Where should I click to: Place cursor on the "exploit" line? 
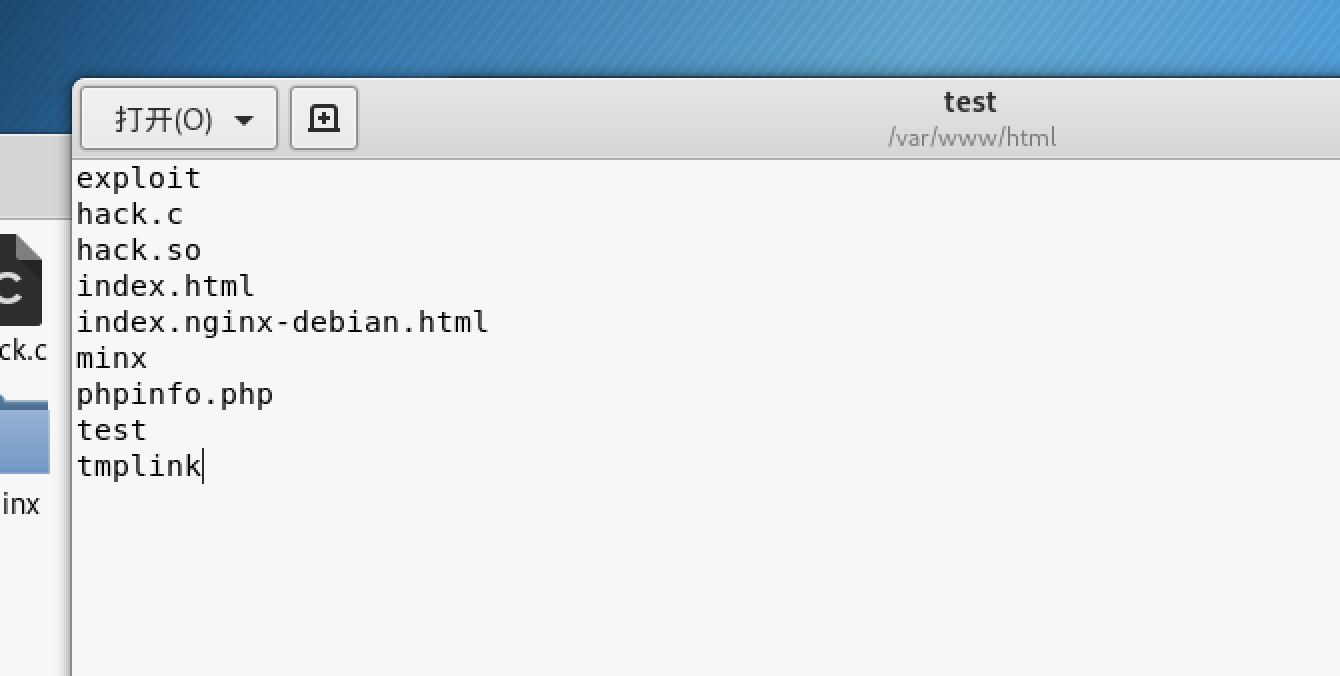(x=139, y=179)
